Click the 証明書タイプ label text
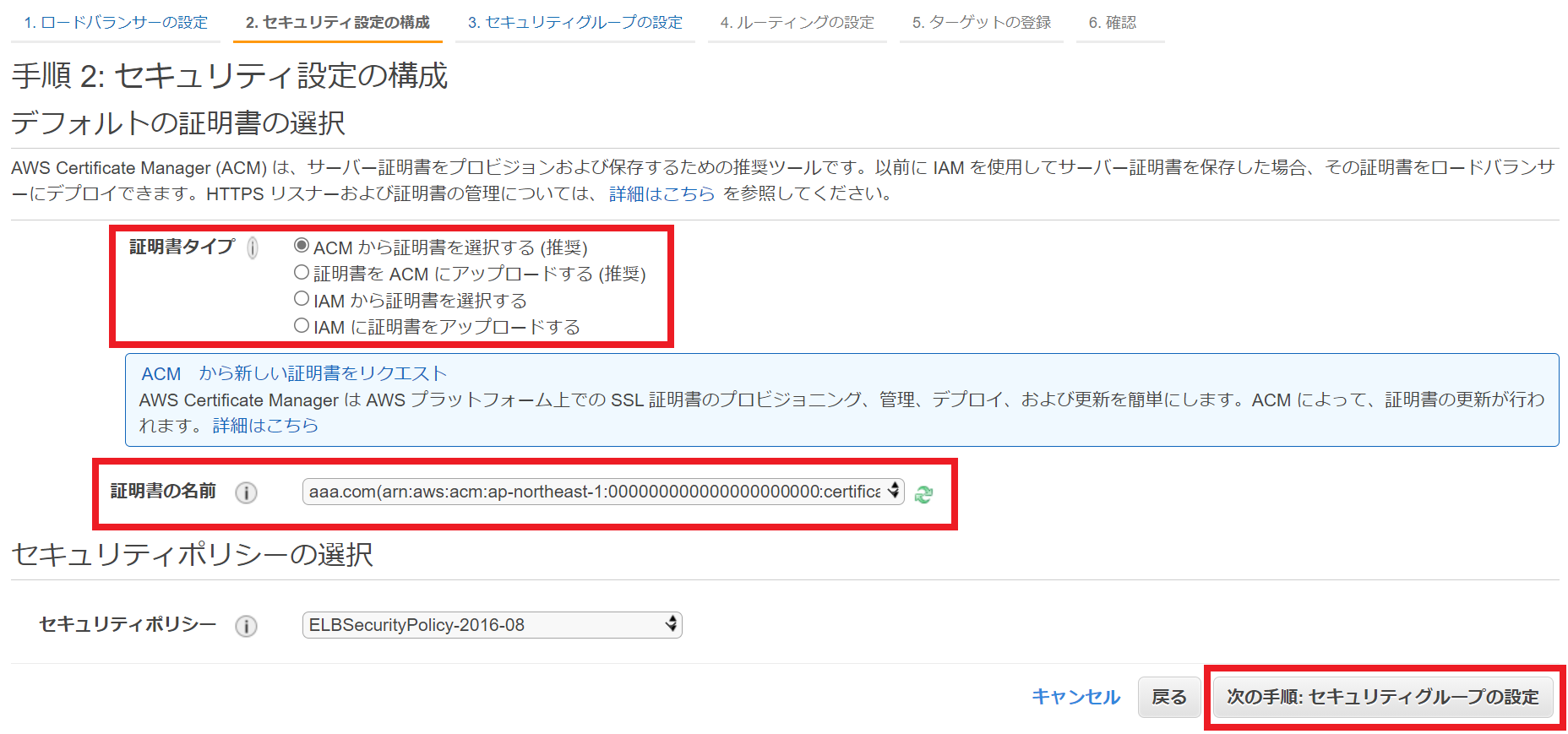Viewport: 1568px width, 734px height. coord(182,247)
